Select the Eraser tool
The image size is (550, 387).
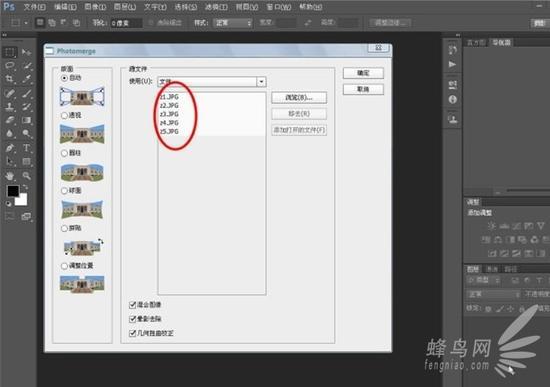(x=10, y=120)
